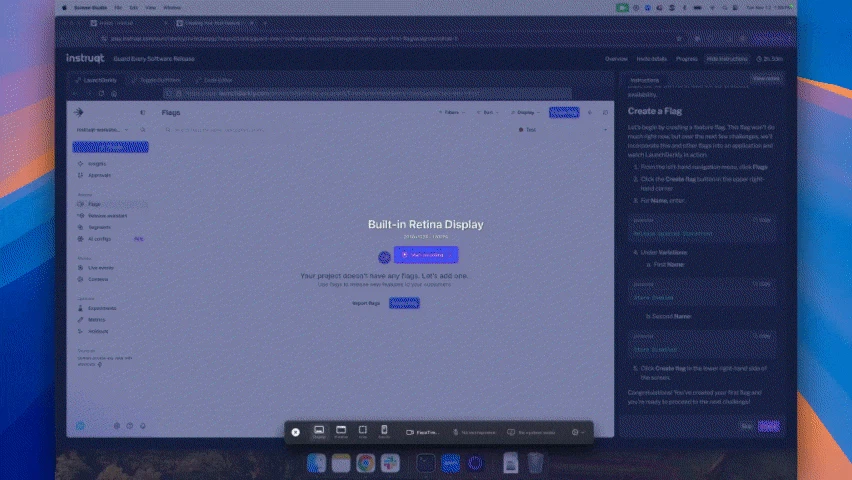
Task: Open Finder from the Dock
Action: coord(316,463)
